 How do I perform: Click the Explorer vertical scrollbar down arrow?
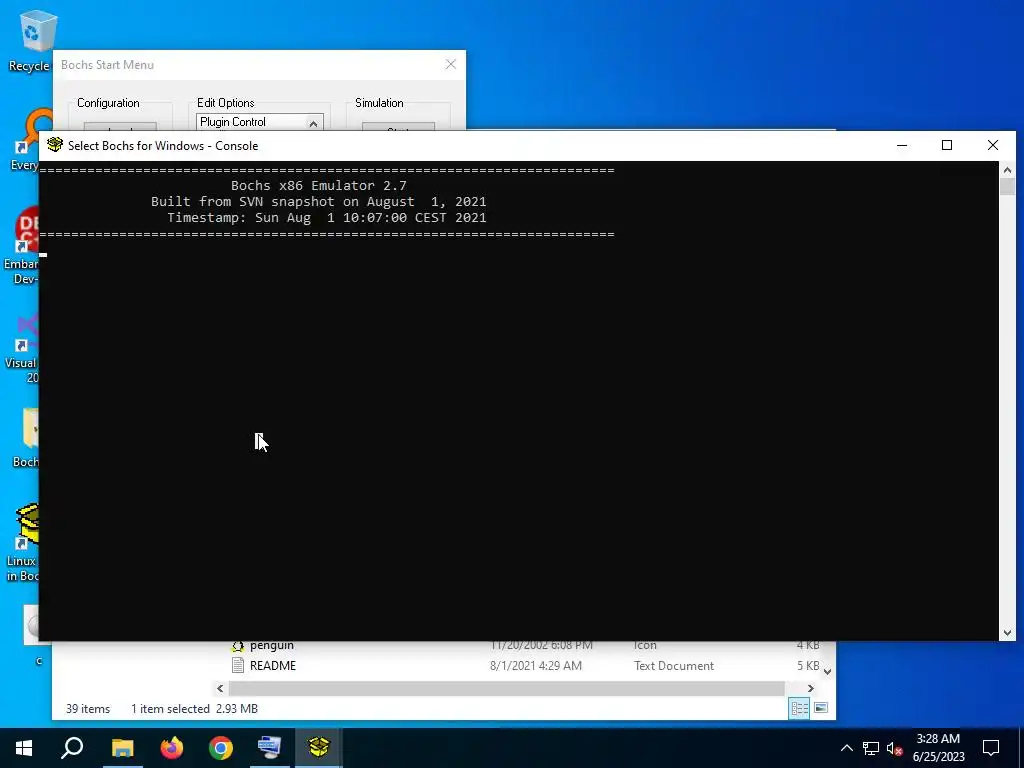827,671
